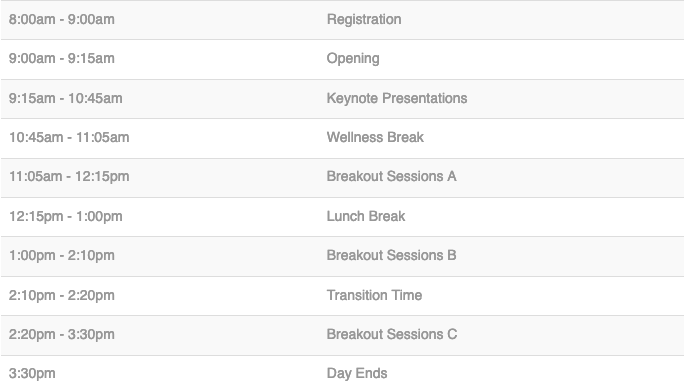
Task: Select the 8:00am - 9:00am time cell
Action: [62, 19]
